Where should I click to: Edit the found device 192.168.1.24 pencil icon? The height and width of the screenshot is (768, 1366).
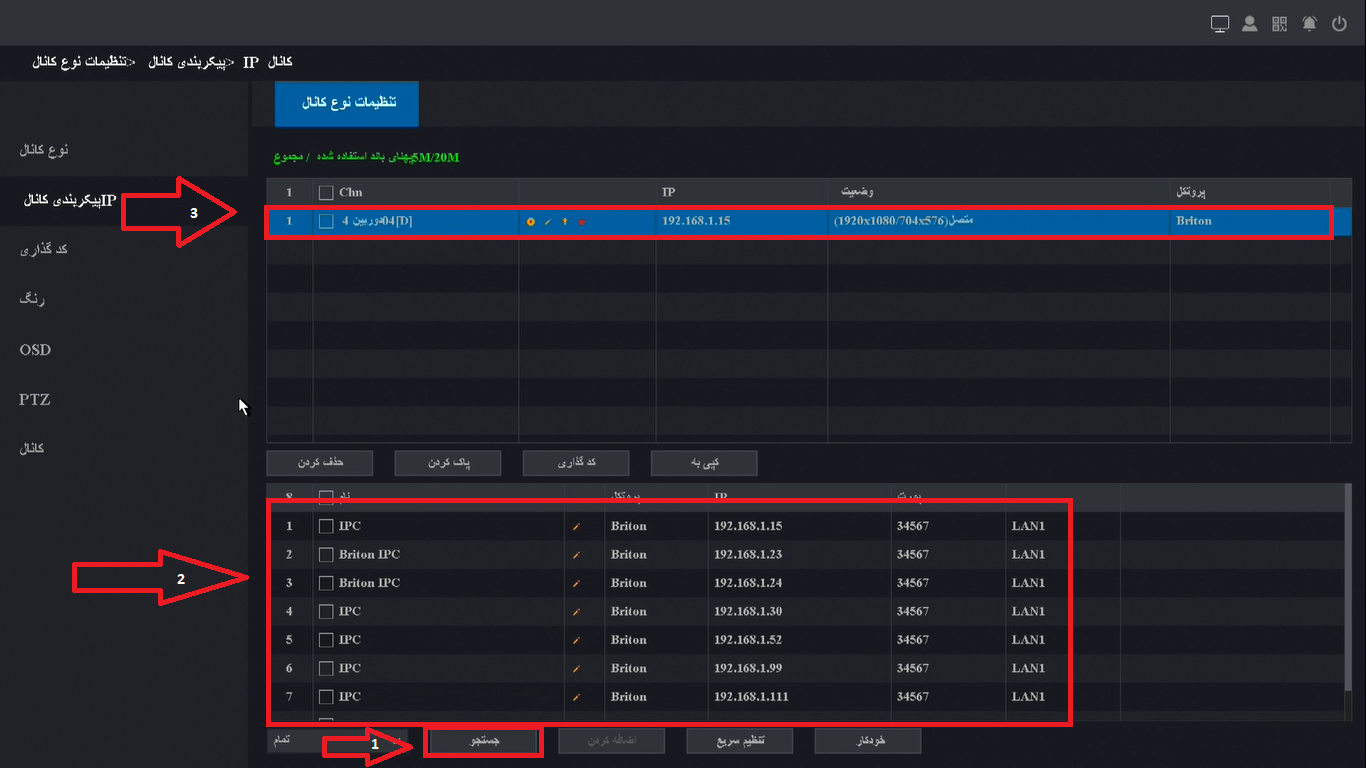(576, 584)
